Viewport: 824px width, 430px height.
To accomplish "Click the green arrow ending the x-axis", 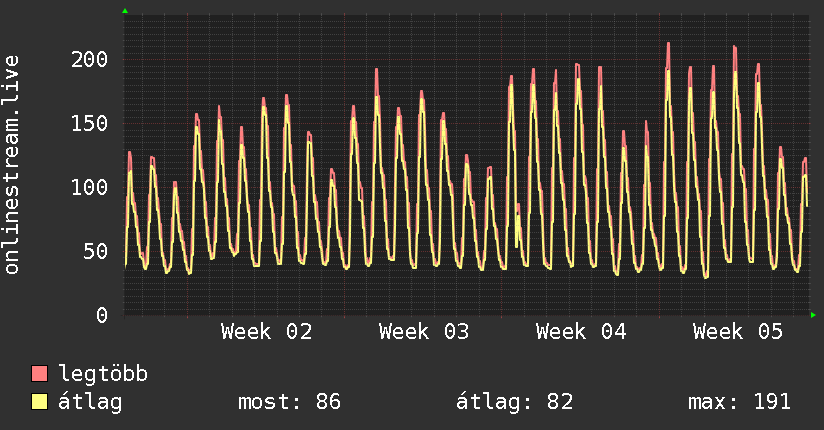I will coord(813,315).
